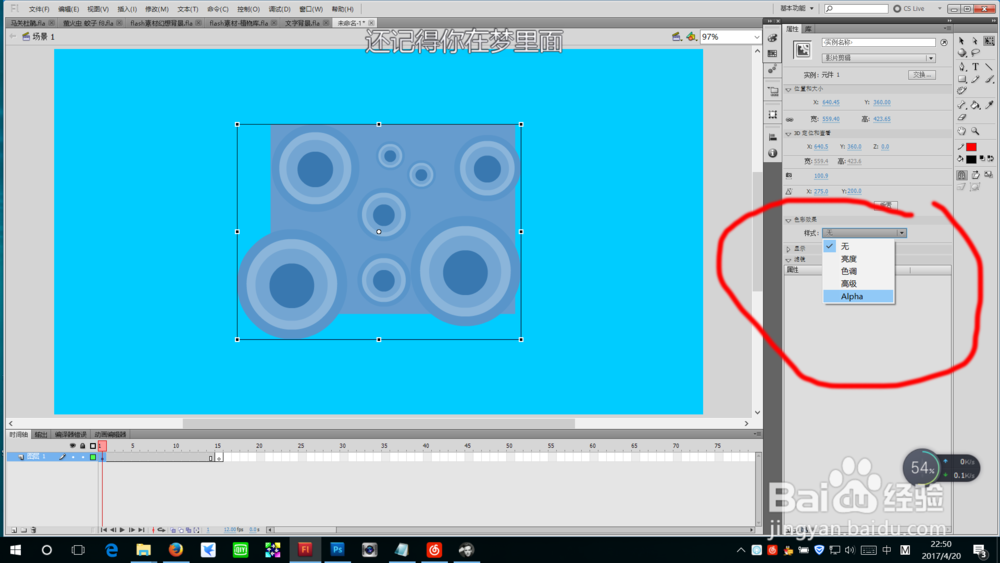Expand the Display section

coord(789,249)
